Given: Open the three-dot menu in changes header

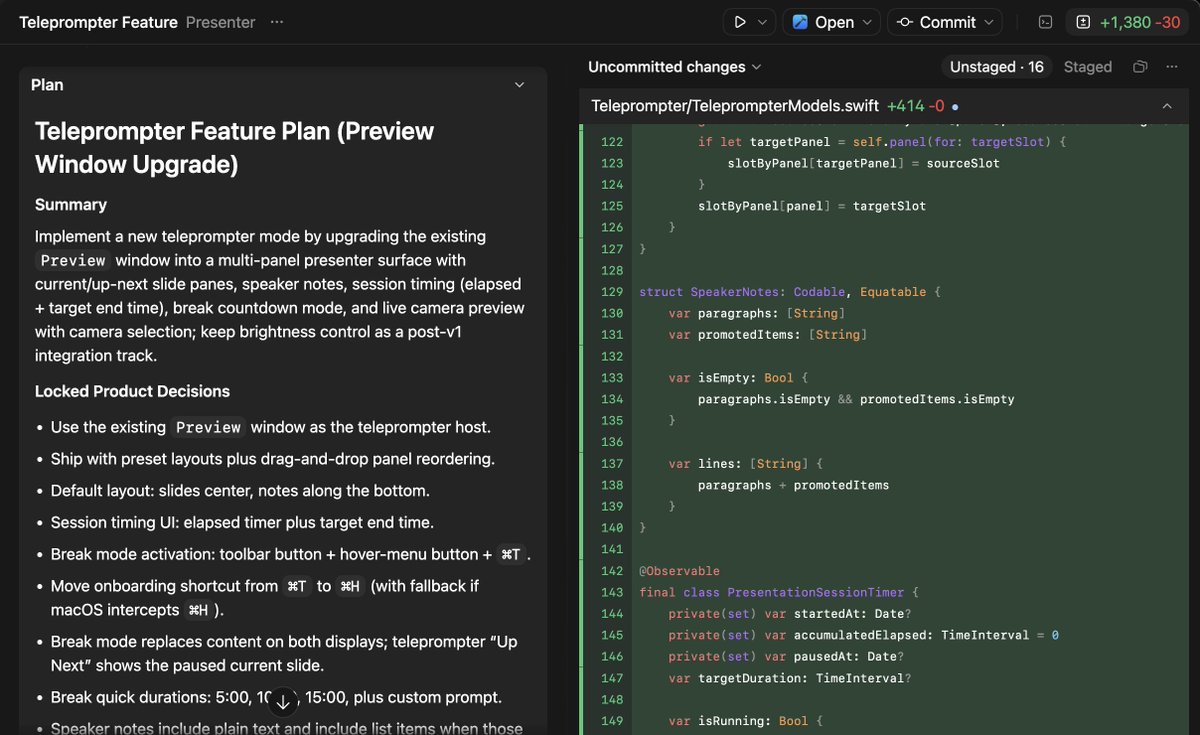Looking at the screenshot, I should (1172, 67).
